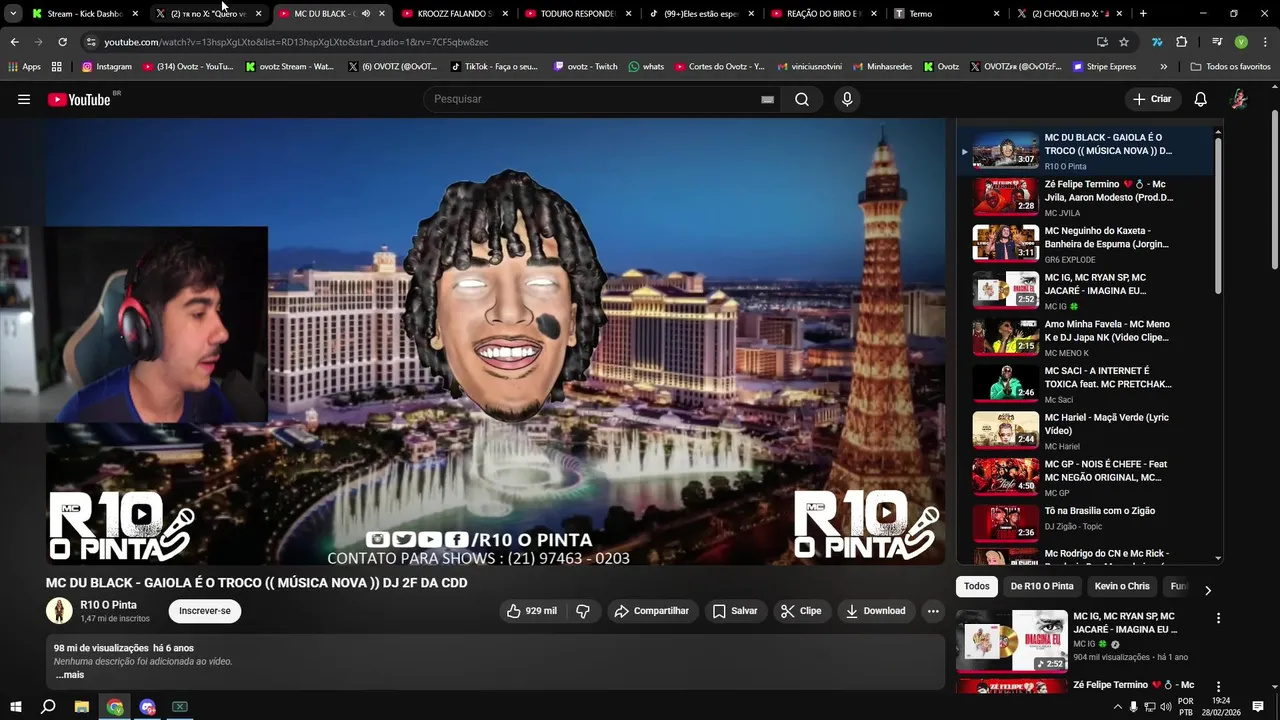Open the R10 O Pinta channel name link
Image resolution: width=1280 pixels, height=720 pixels.
[x=108, y=605]
